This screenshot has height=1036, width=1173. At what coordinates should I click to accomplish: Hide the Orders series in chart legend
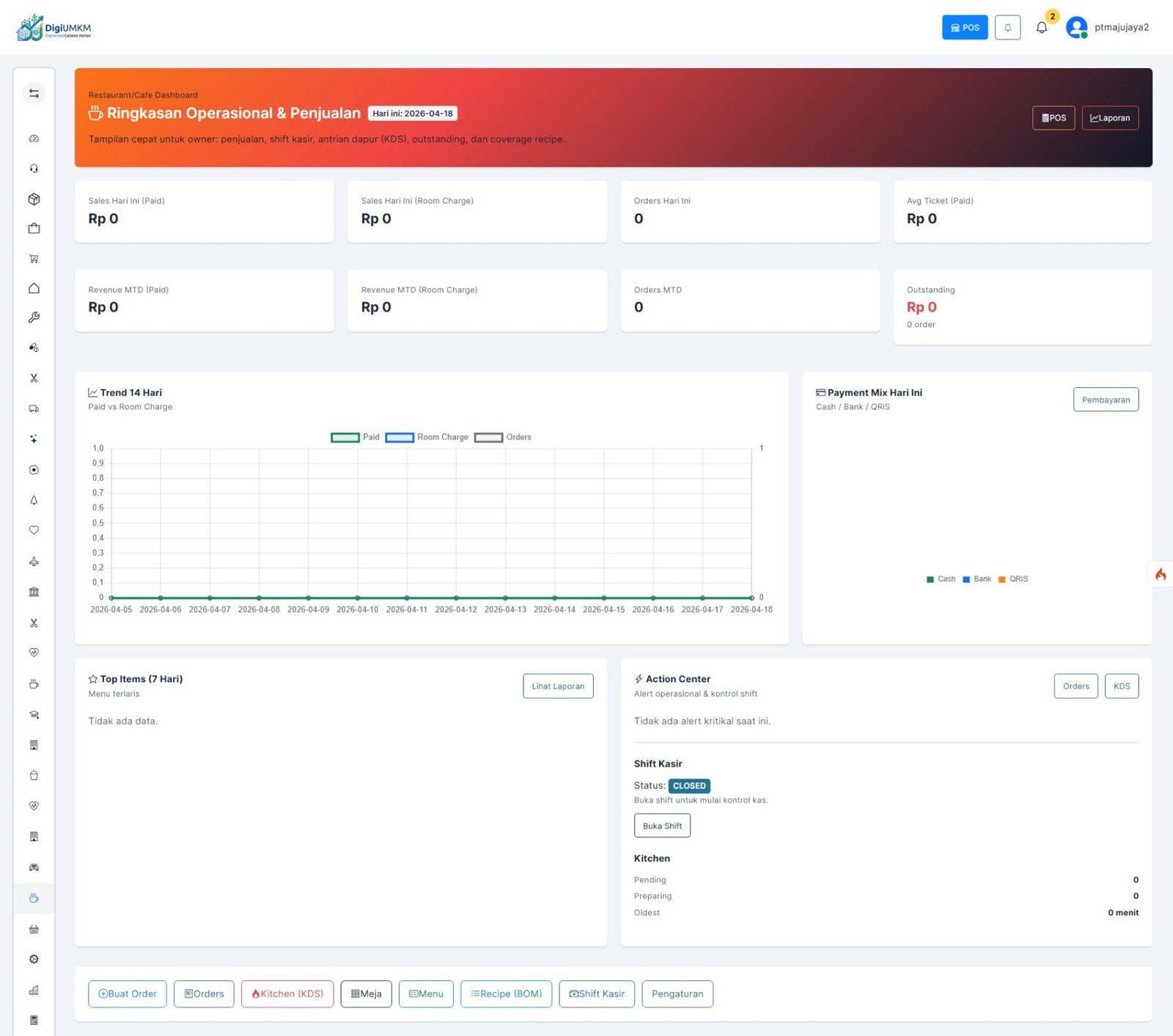(488, 438)
